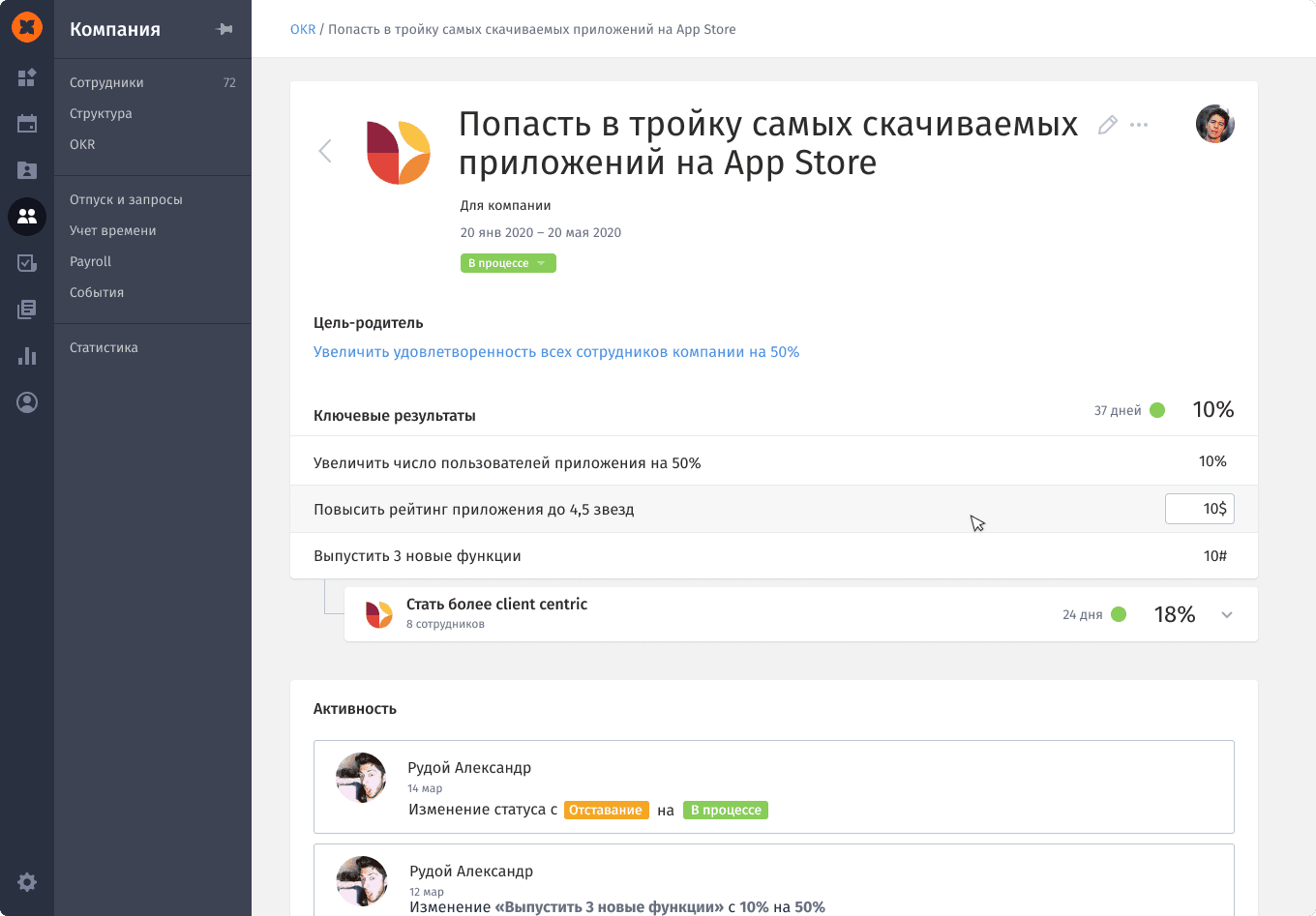
Task: Open Отпуск и запросы menu item
Action: point(126,199)
